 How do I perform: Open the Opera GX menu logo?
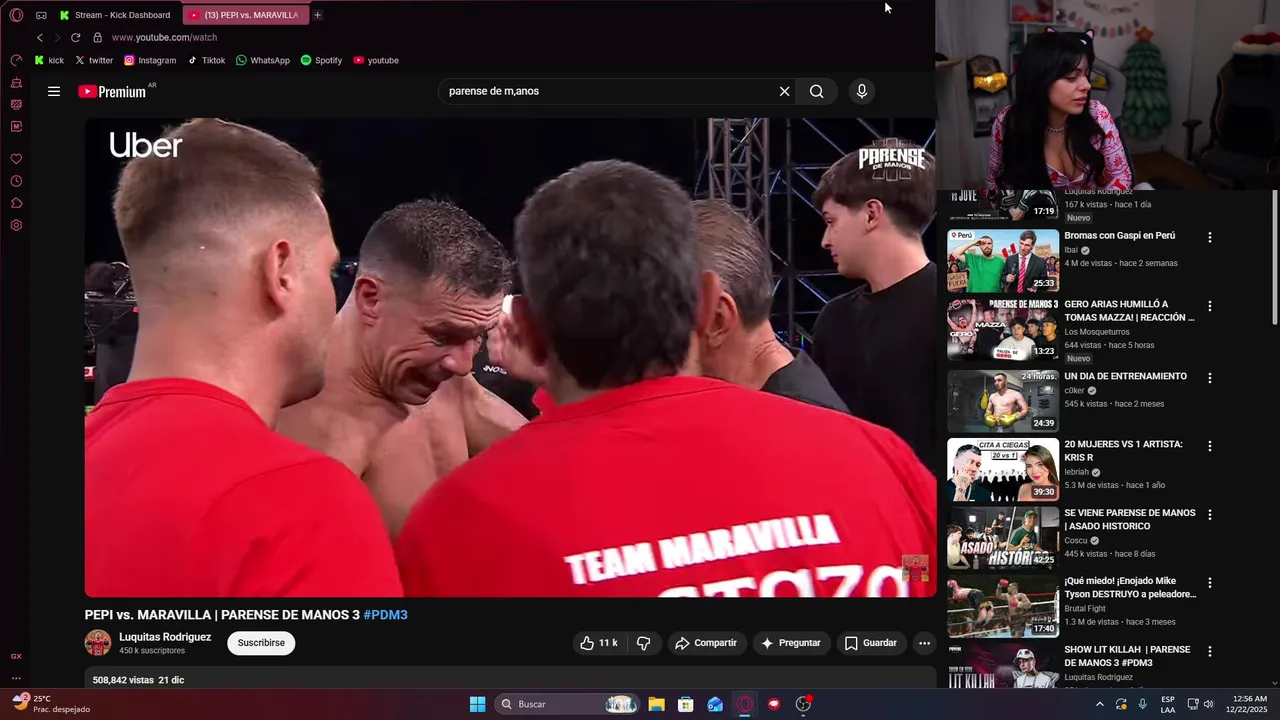(x=16, y=15)
